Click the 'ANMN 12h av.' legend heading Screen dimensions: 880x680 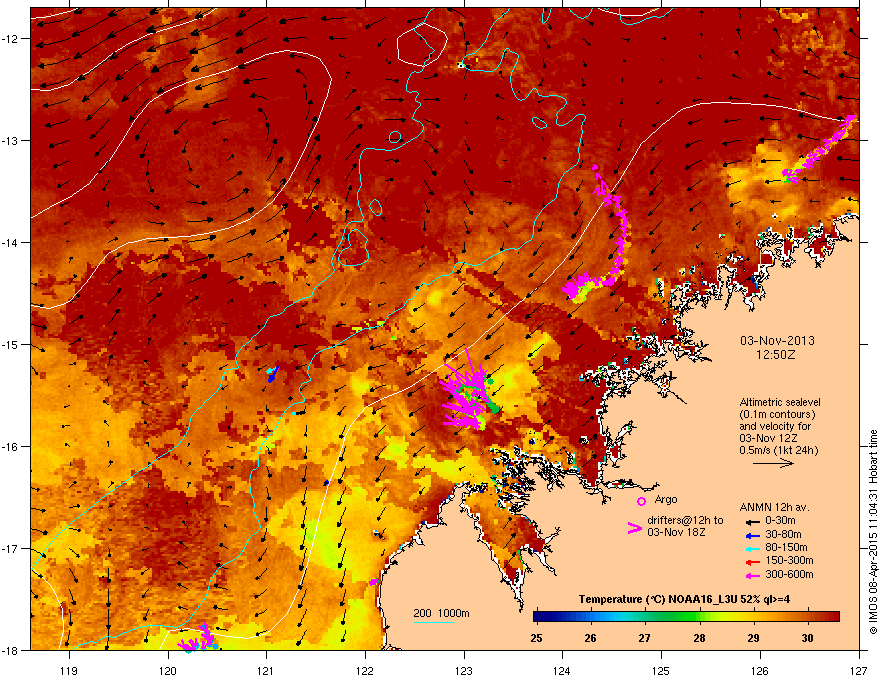click(774, 507)
